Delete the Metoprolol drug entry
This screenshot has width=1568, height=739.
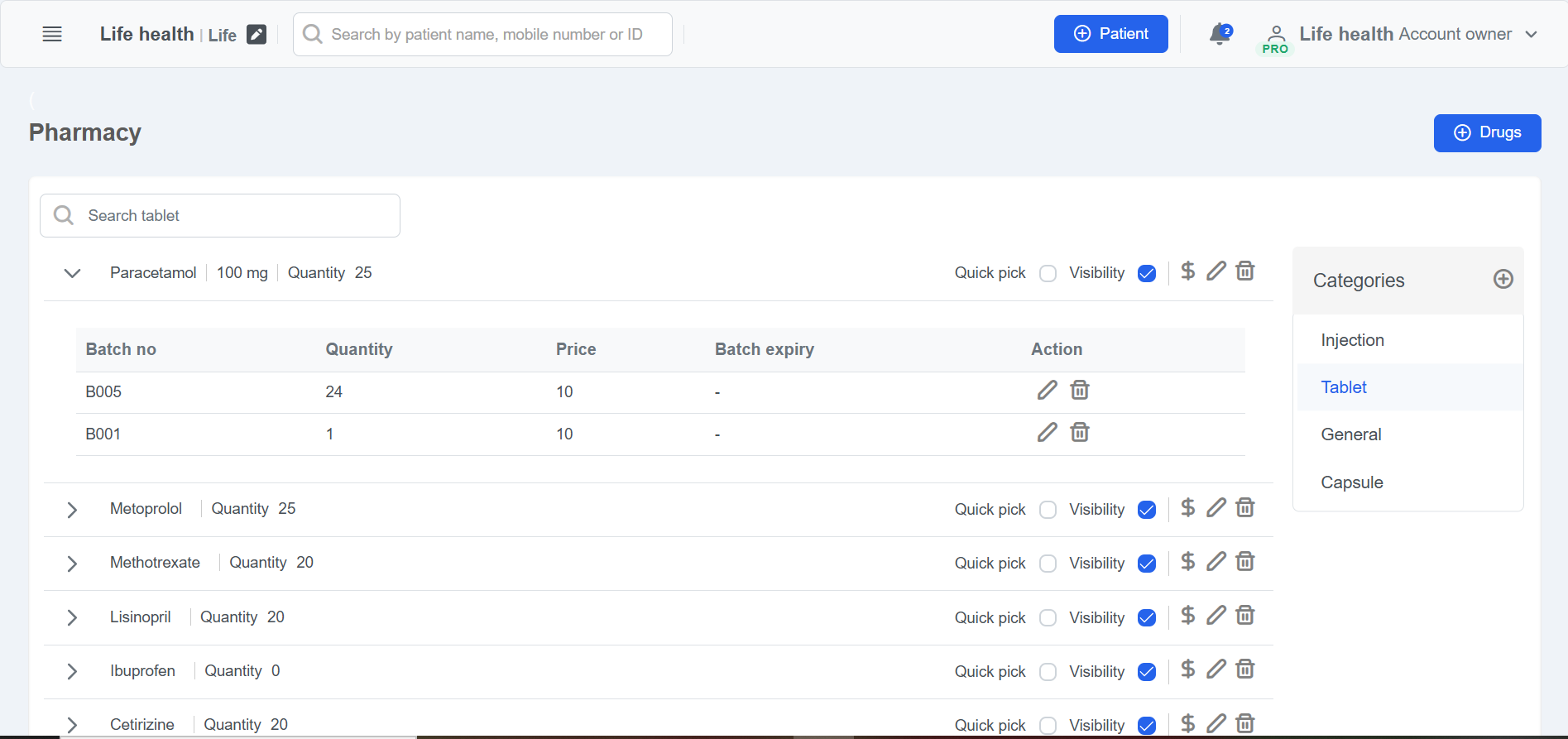pyautogui.click(x=1244, y=508)
